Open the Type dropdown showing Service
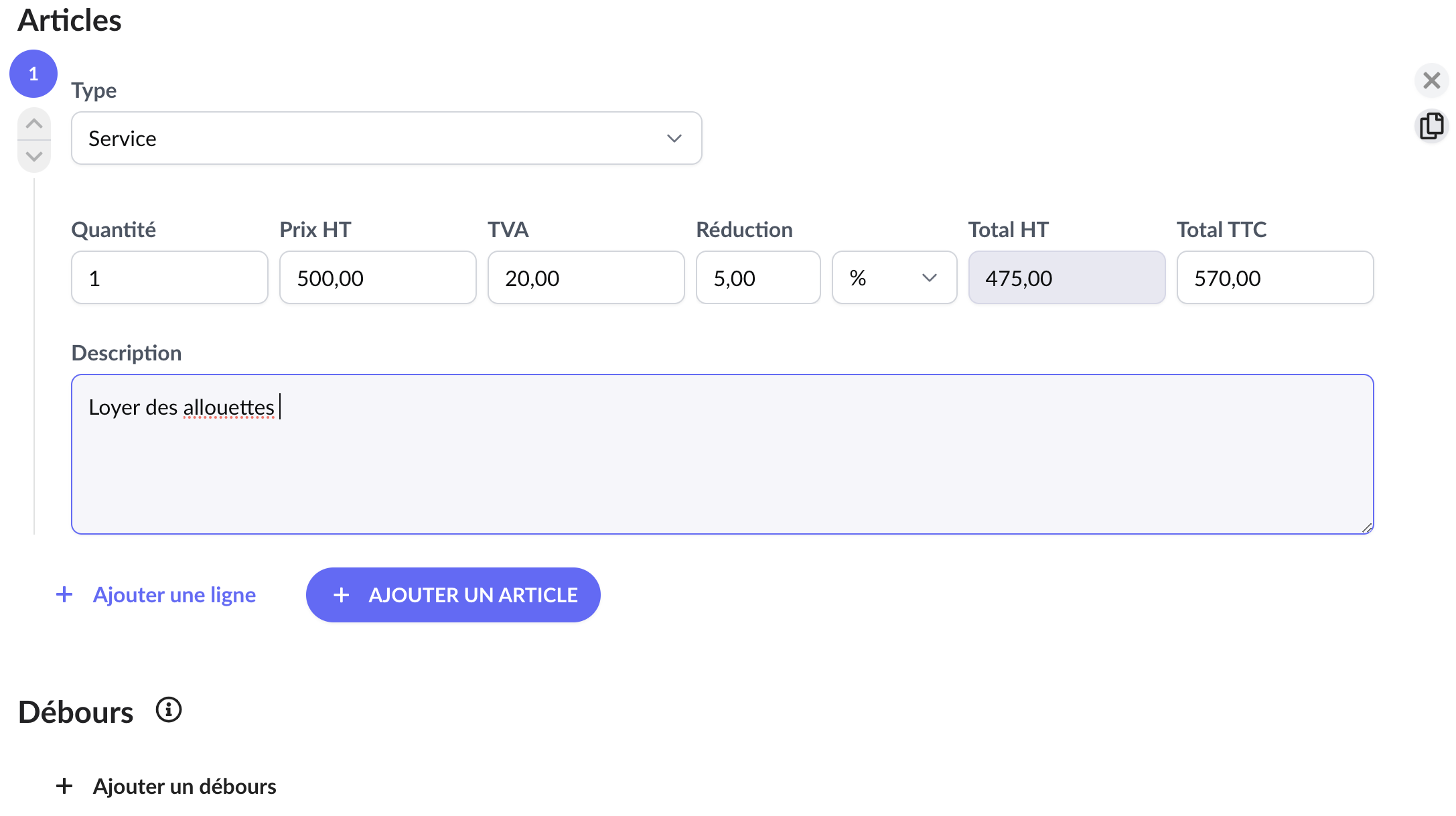This screenshot has height=816, width=1456. click(x=386, y=138)
